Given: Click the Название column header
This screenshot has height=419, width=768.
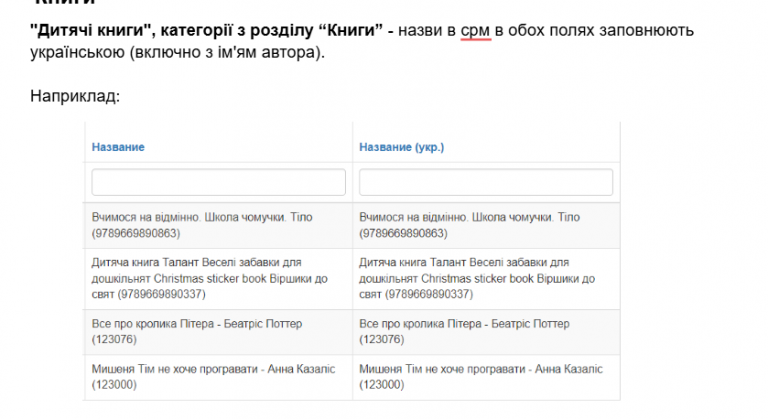Looking at the screenshot, I should 118,147.
